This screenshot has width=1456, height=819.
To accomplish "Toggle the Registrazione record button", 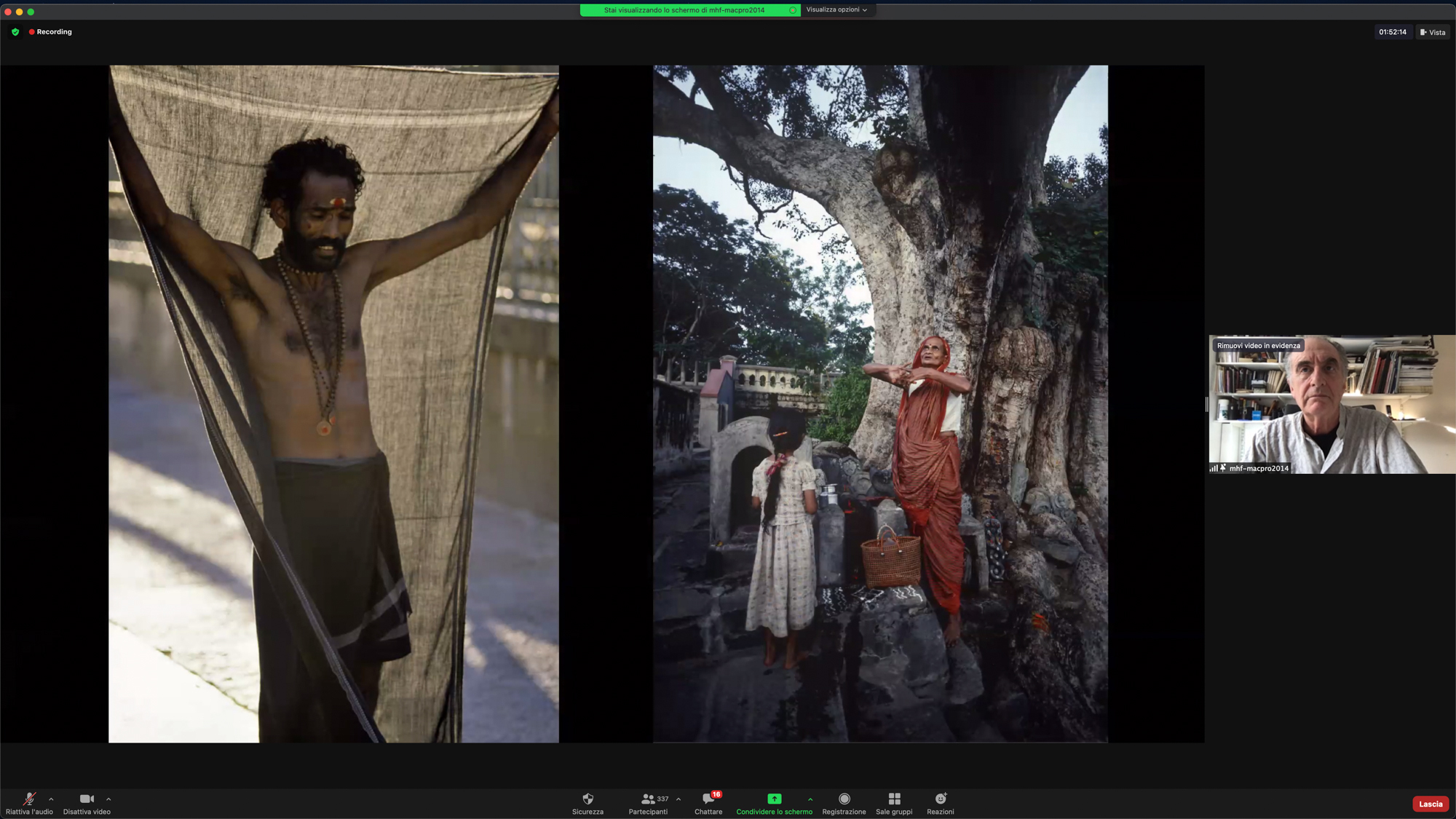I will 844,799.
